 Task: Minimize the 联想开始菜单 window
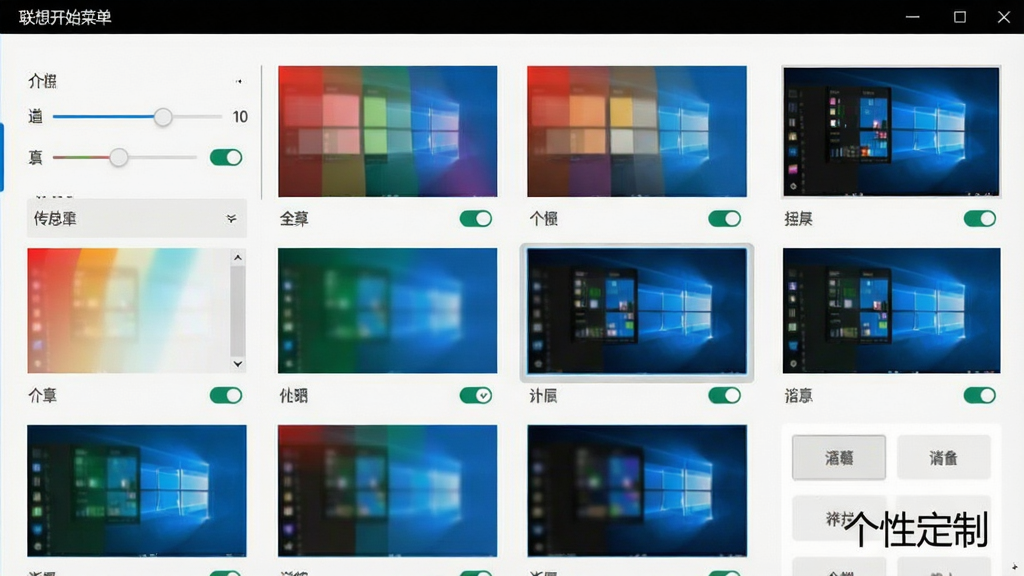pyautogui.click(x=912, y=17)
